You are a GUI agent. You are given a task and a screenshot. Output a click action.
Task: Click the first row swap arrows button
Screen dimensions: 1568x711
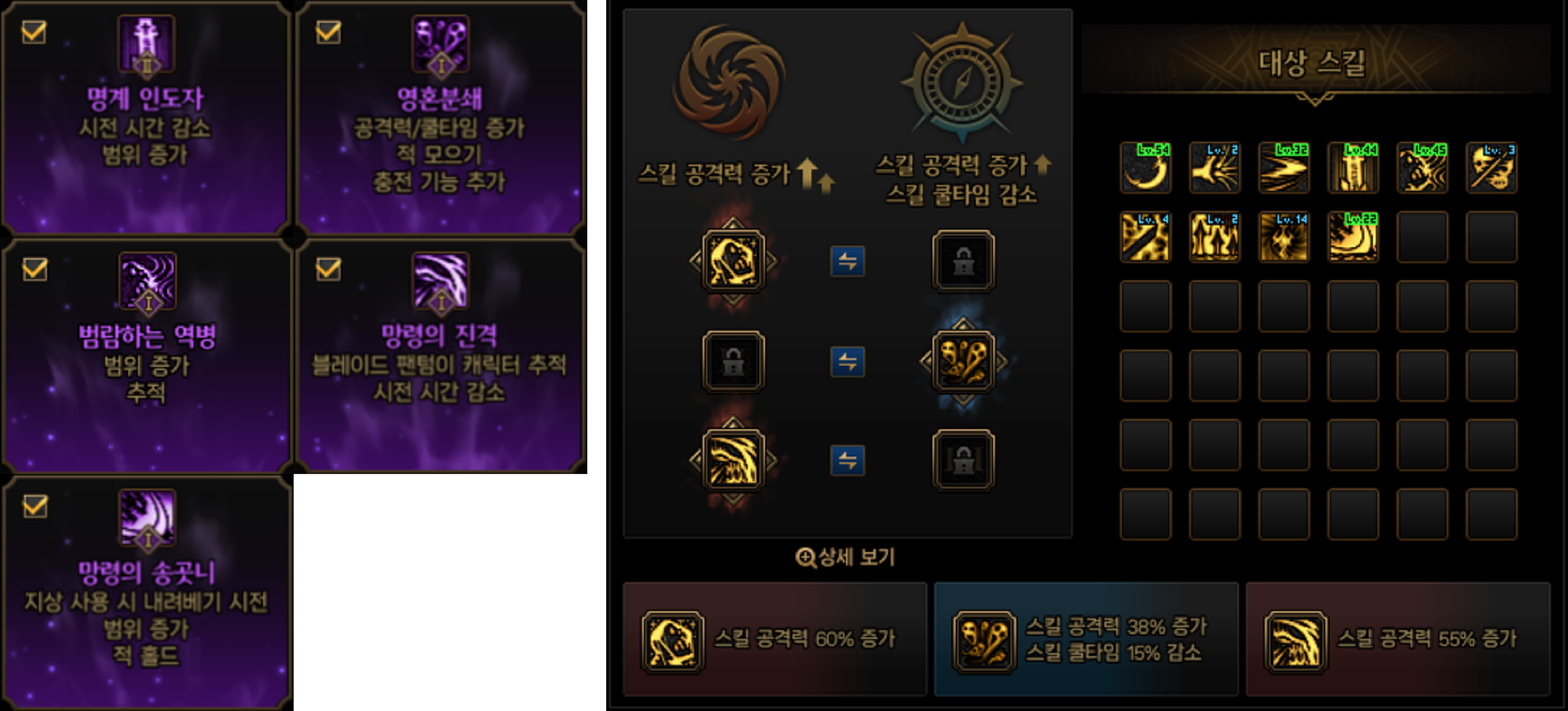(x=847, y=262)
